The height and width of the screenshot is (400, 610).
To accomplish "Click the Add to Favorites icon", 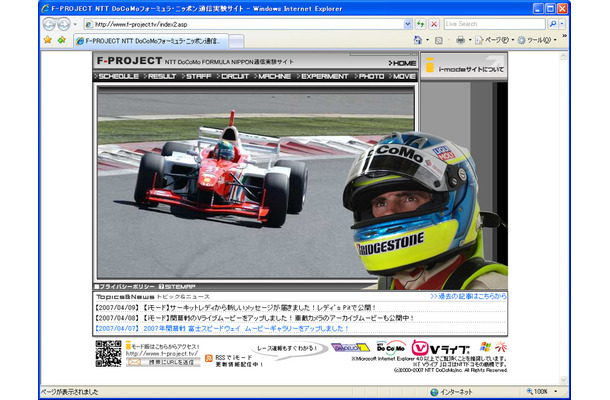I will coord(61,40).
